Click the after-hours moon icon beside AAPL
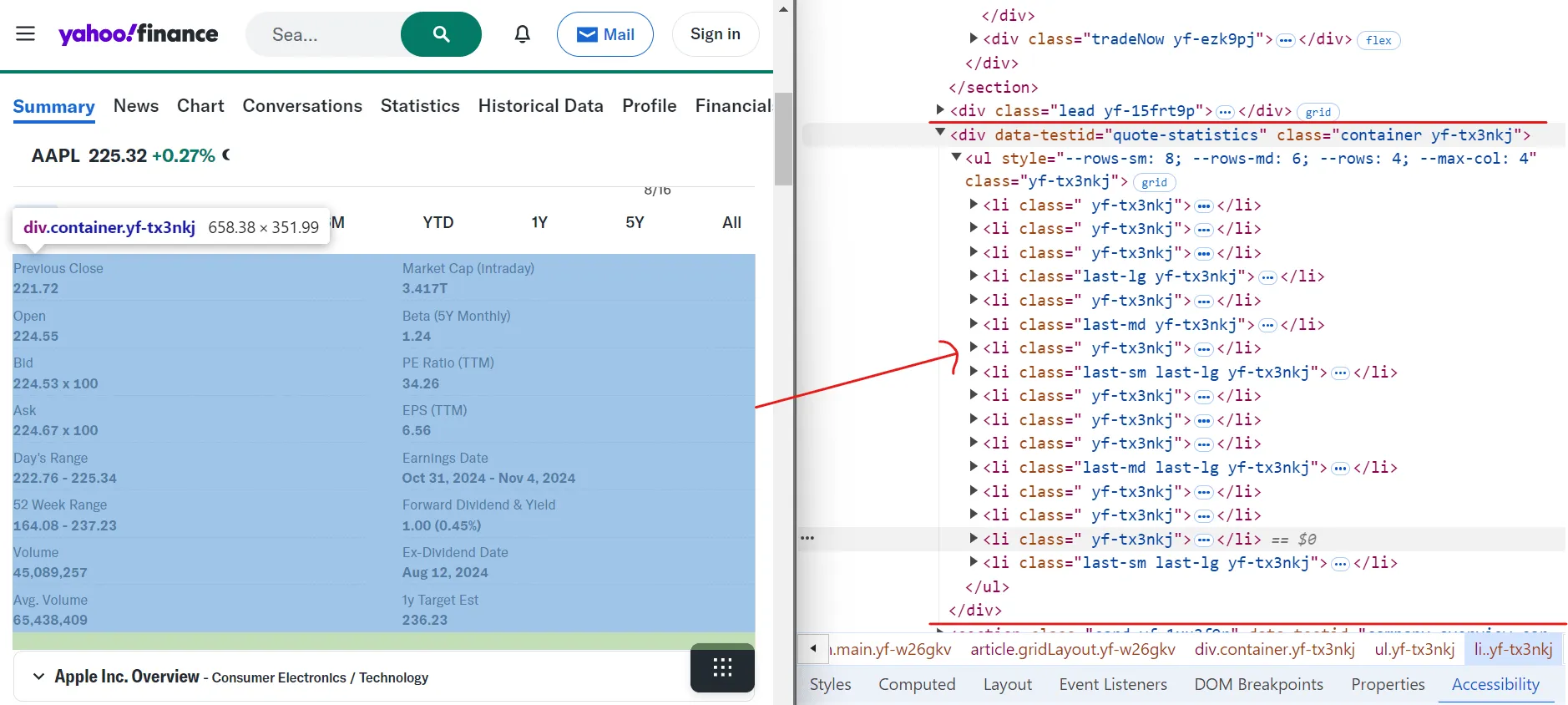 click(x=225, y=155)
